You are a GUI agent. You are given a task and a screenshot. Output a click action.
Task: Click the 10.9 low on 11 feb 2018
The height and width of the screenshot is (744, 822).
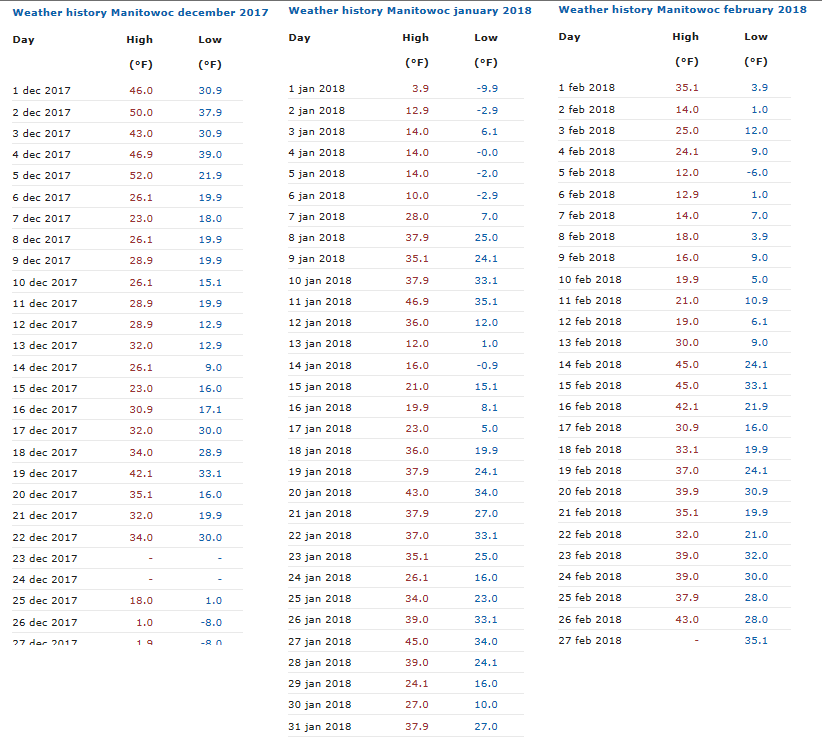pos(756,300)
